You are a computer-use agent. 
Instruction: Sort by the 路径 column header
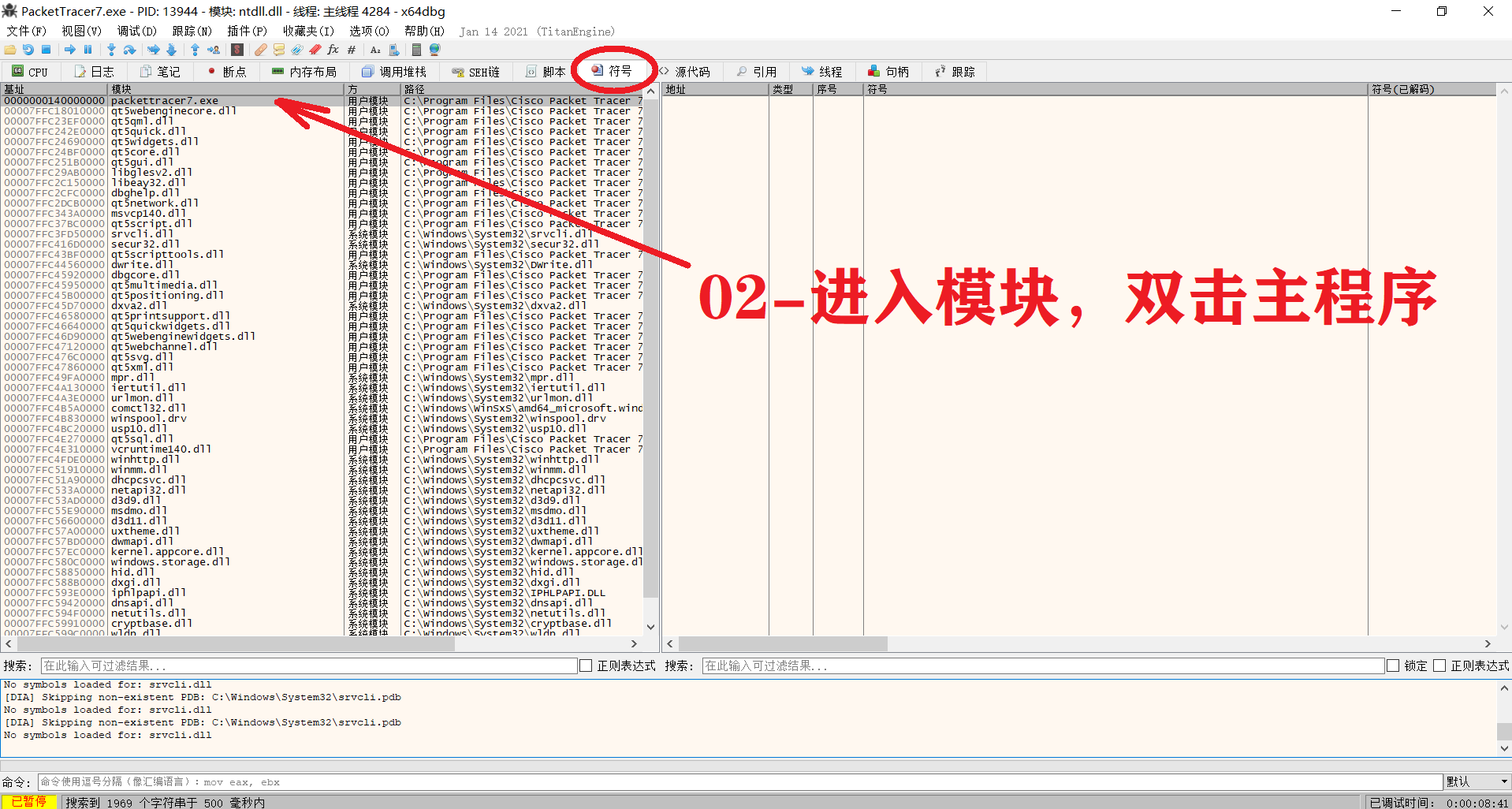click(523, 89)
